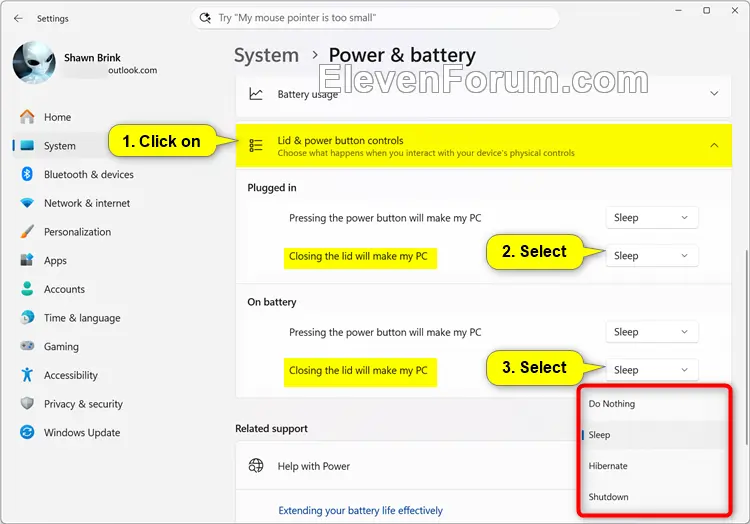The image size is (750, 524).
Task: Click Extending your battery life effectively link
Action: pyautogui.click(x=361, y=510)
